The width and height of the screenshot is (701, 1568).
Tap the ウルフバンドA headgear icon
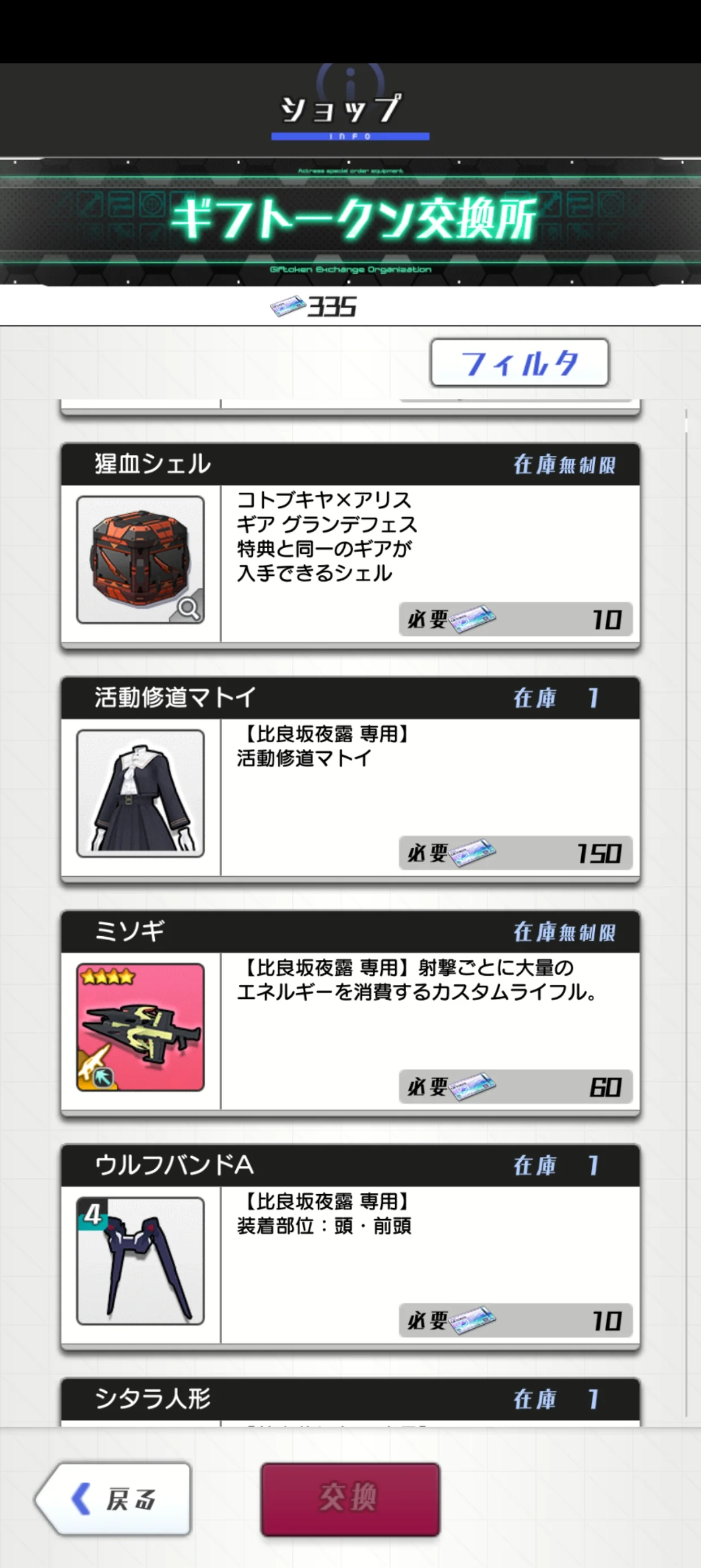[141, 1261]
